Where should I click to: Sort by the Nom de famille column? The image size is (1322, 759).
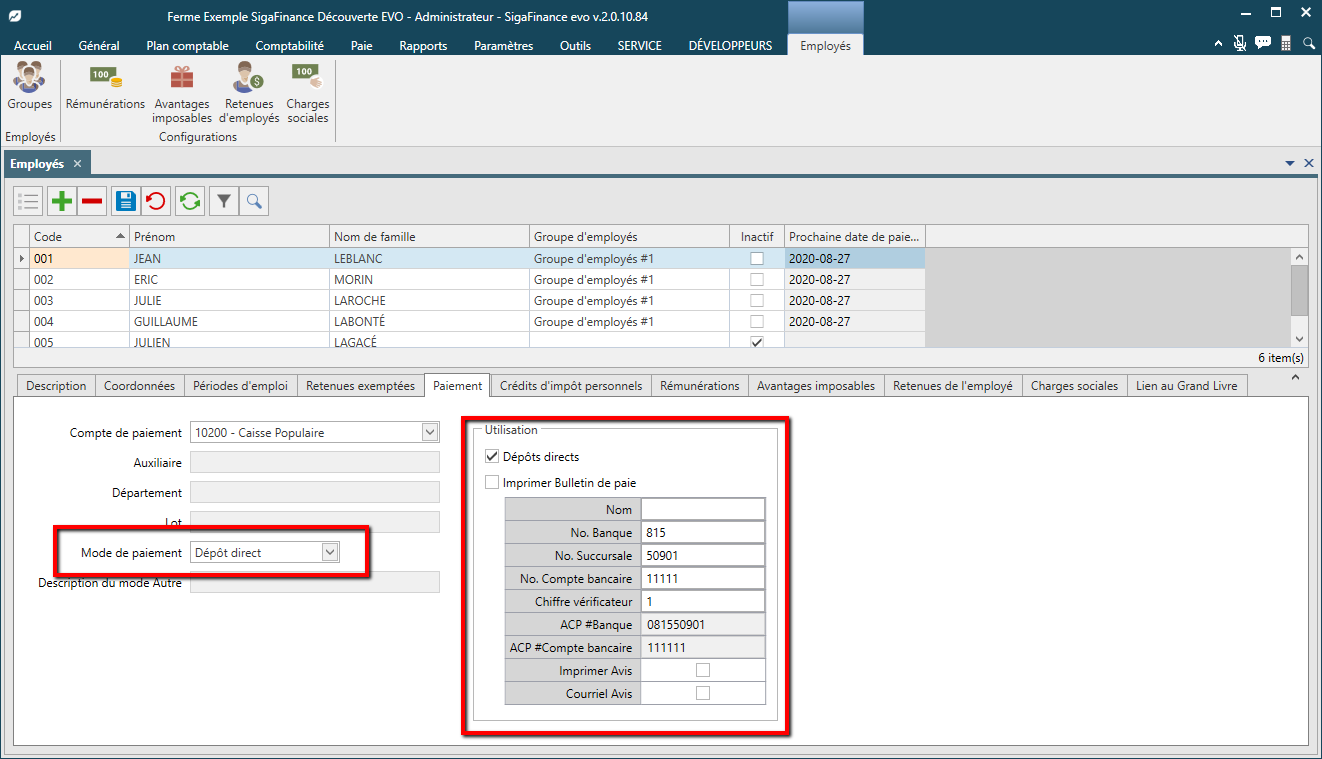(430, 237)
